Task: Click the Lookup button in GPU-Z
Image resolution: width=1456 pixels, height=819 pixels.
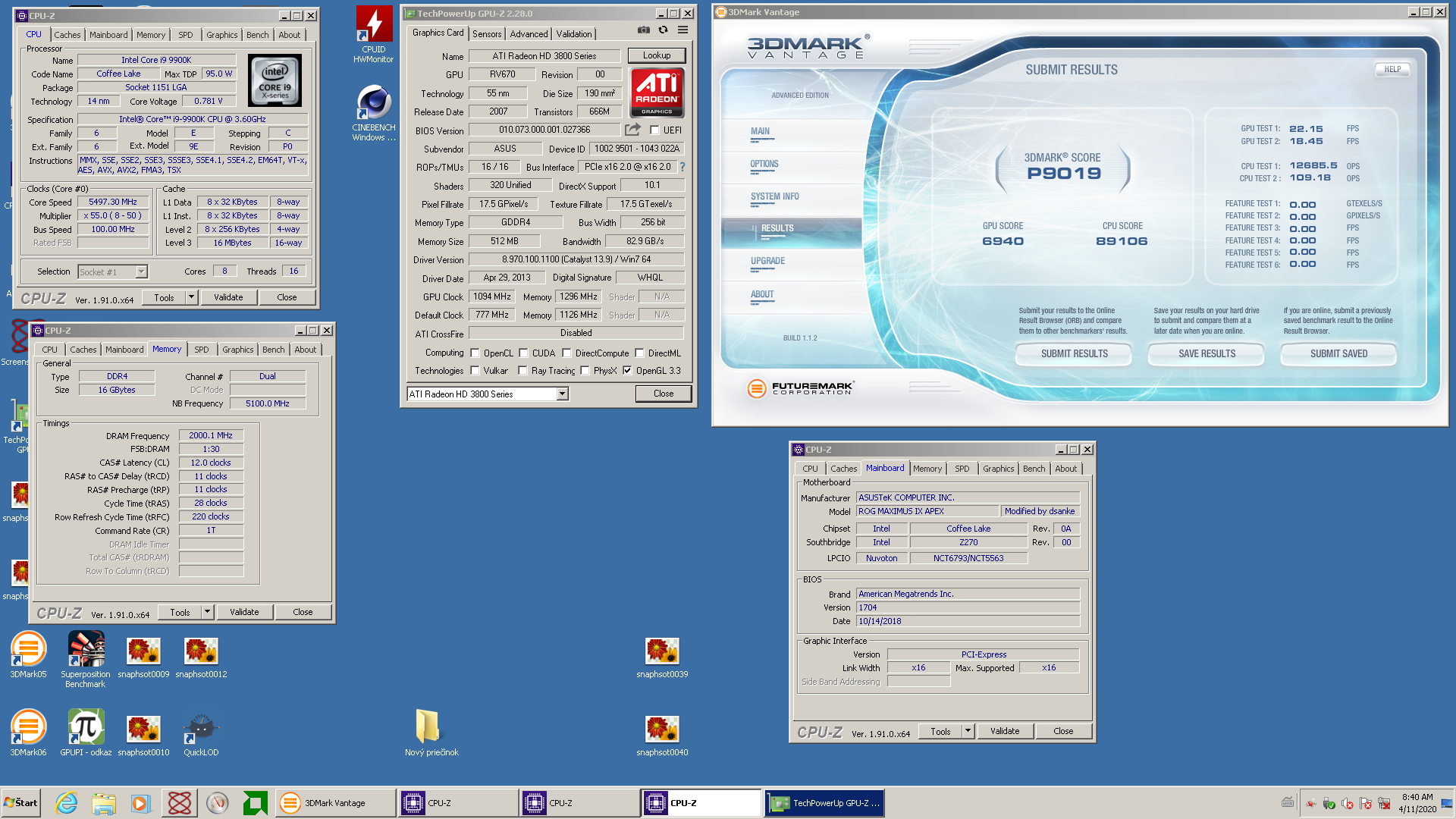Action: 657,55
